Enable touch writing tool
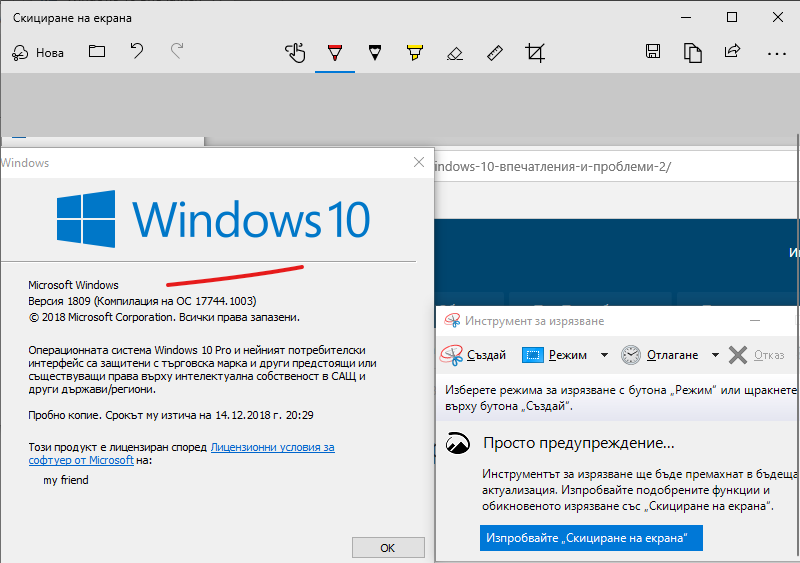 click(295, 53)
